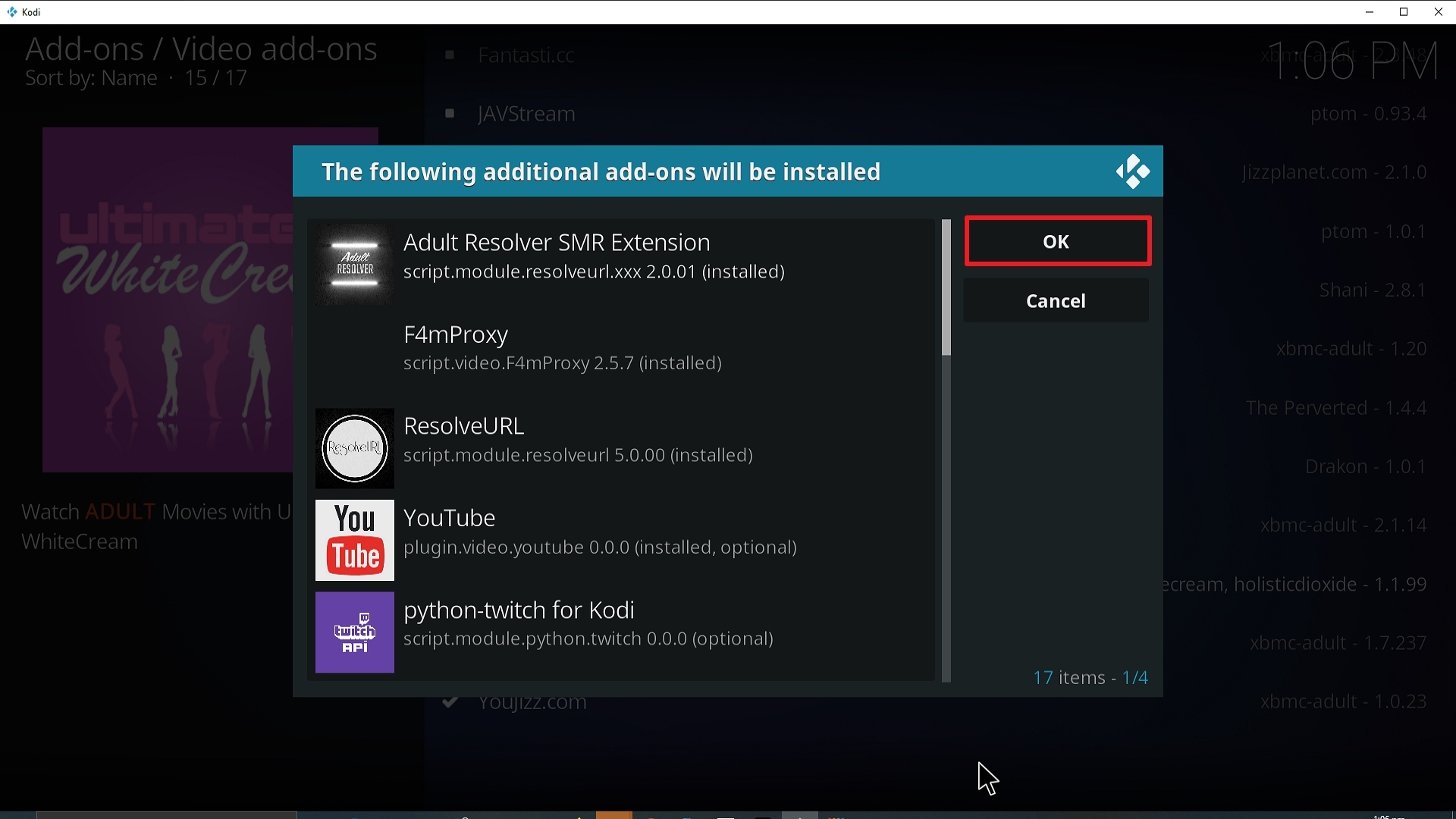Click 'script.module.python.twitch 0.0.0 (optional)' text
The width and height of the screenshot is (1456, 819).
pos(588,639)
